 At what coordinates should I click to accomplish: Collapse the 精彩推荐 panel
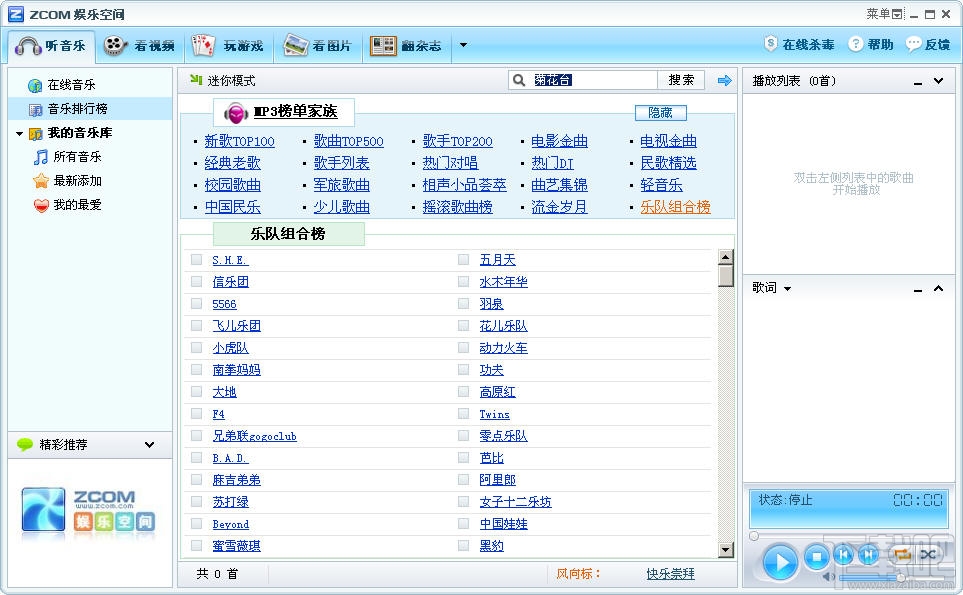pyautogui.click(x=149, y=445)
